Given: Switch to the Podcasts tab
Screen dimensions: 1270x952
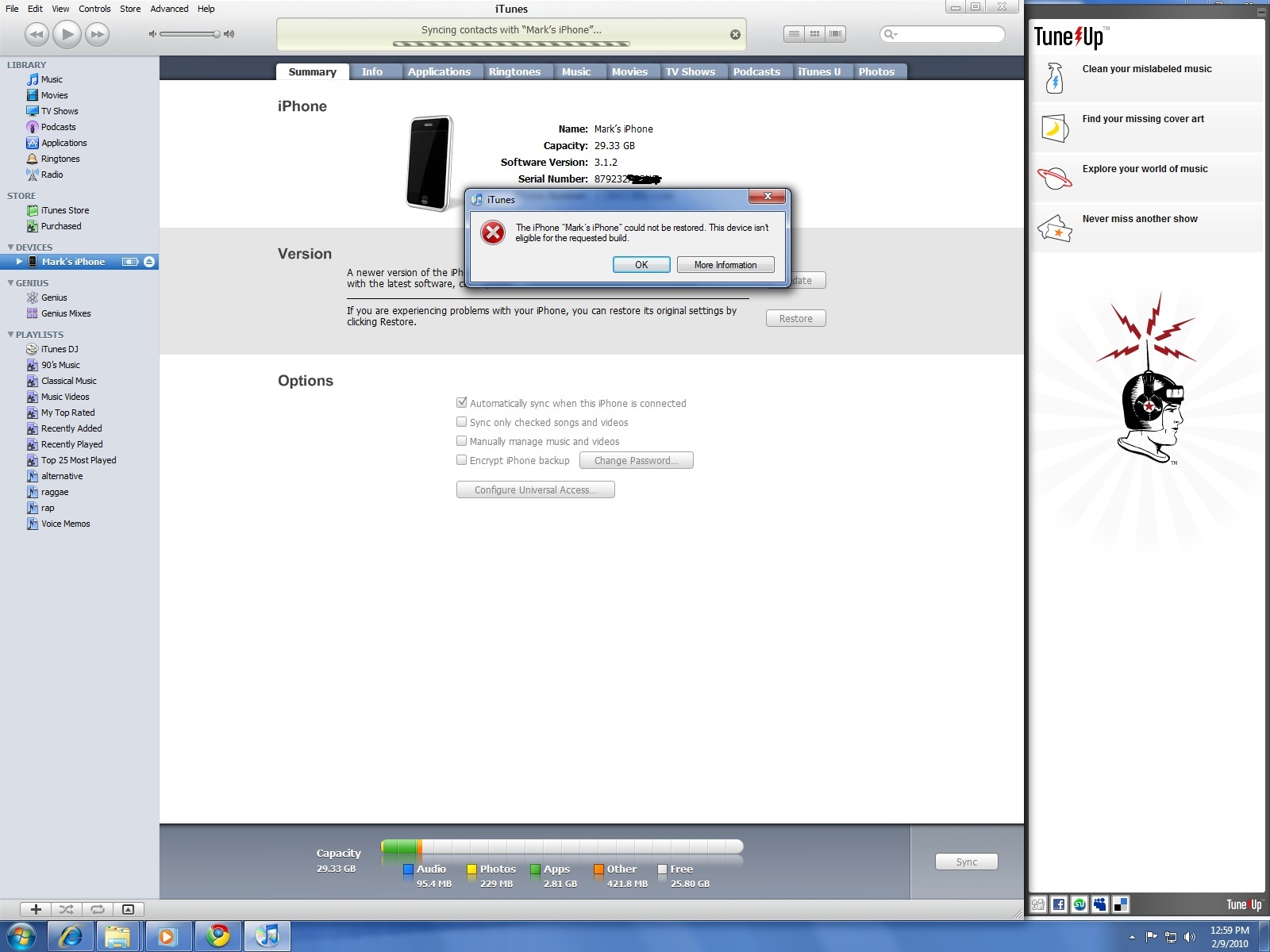Looking at the screenshot, I should click(x=756, y=71).
